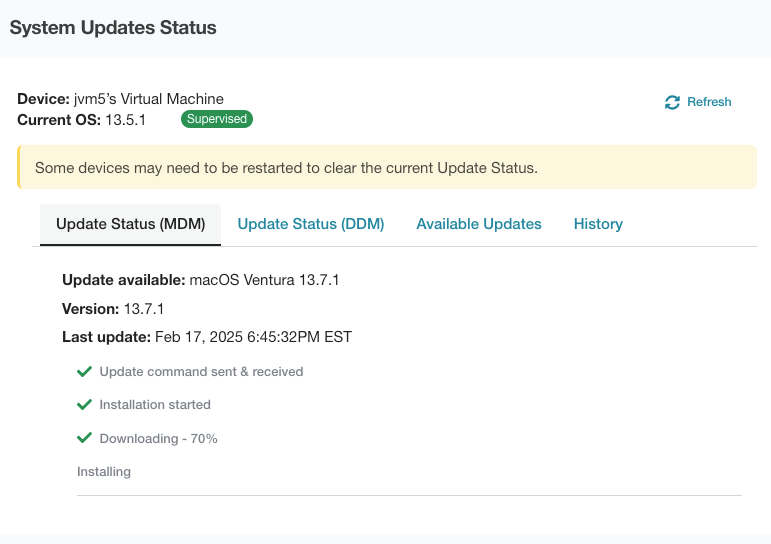Click the Installing step label
Image resolution: width=771 pixels, height=544 pixels.
[104, 472]
